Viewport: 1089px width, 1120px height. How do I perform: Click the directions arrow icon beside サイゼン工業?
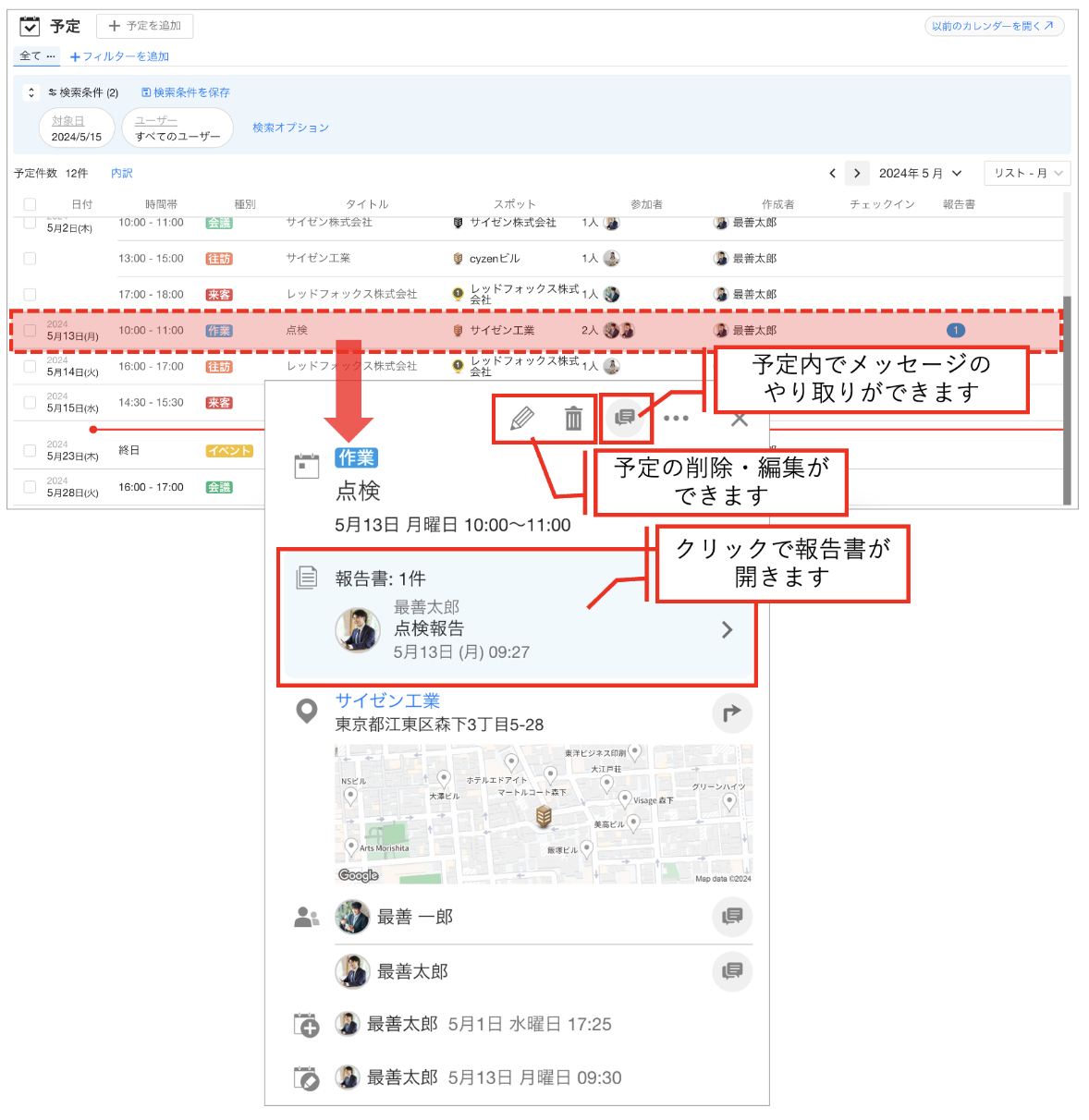[x=732, y=712]
